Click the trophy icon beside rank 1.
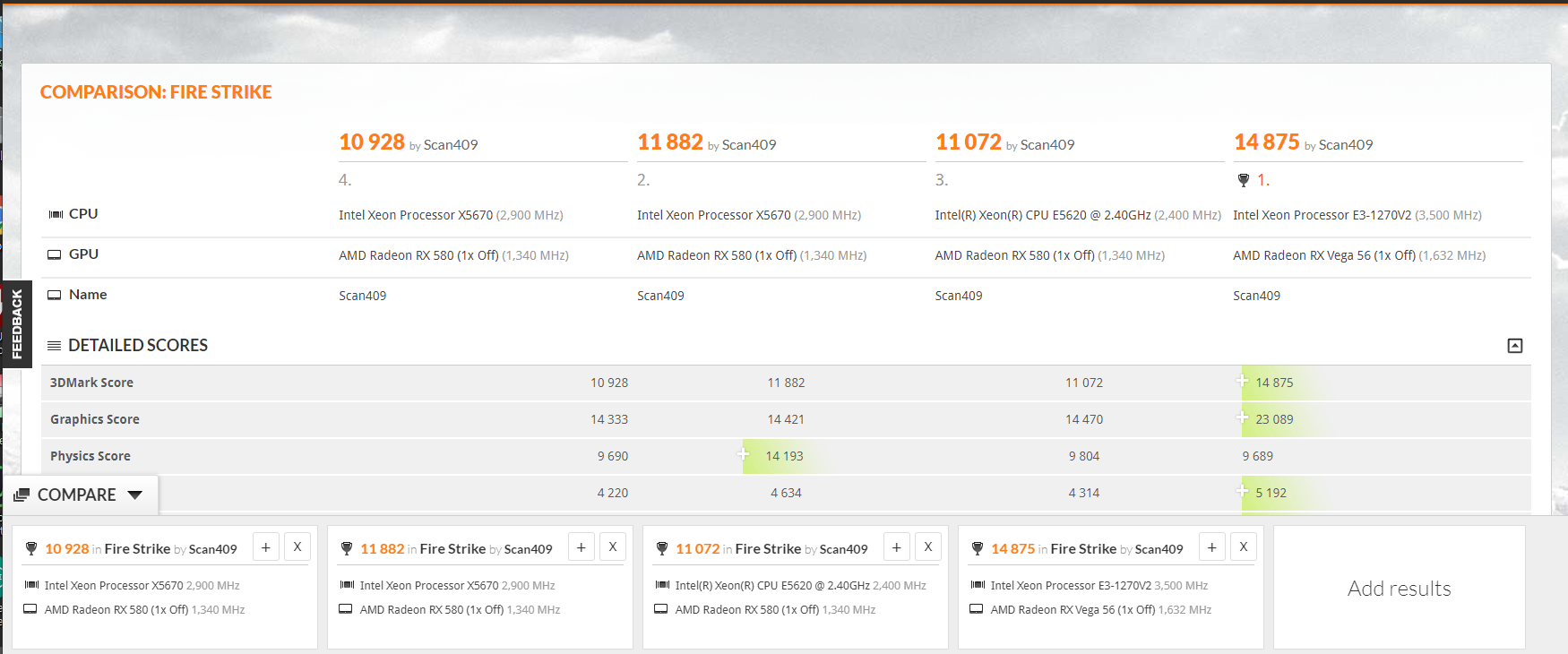 (x=1244, y=180)
